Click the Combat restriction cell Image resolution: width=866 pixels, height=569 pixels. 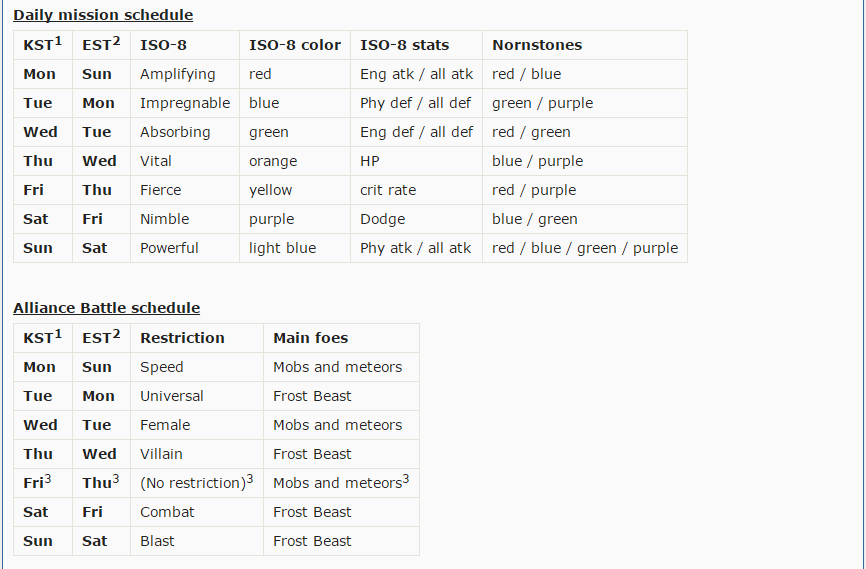tap(167, 512)
